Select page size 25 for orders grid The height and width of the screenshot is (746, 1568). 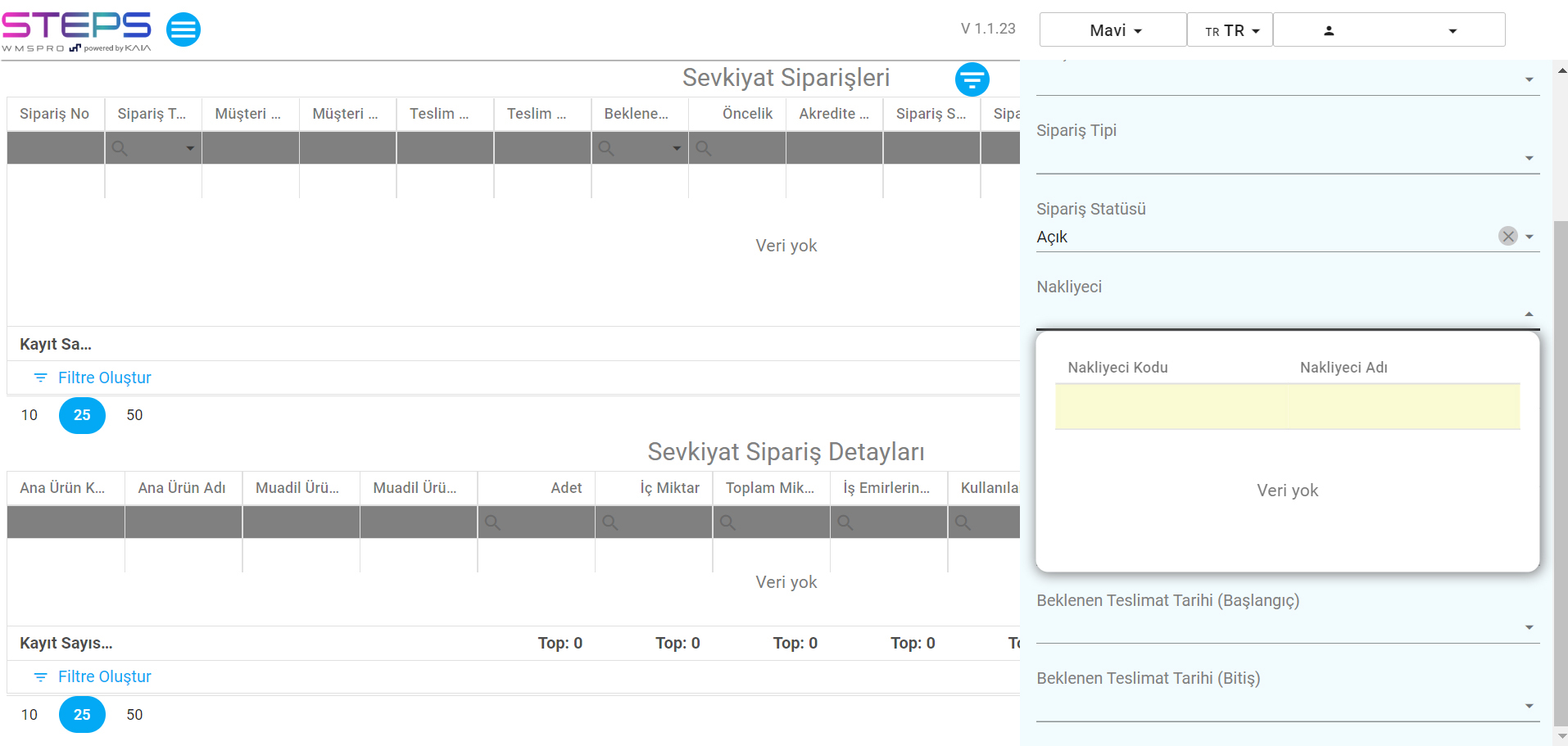(x=82, y=415)
